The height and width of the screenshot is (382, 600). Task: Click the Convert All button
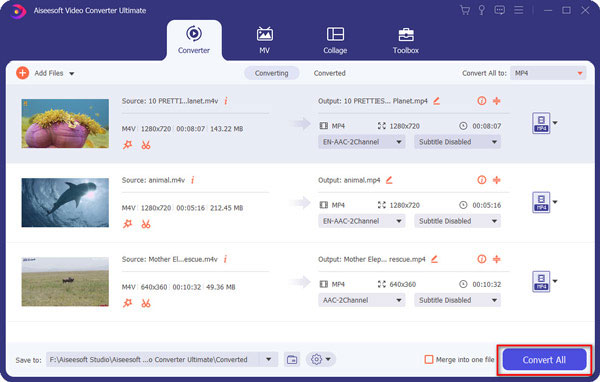click(544, 360)
